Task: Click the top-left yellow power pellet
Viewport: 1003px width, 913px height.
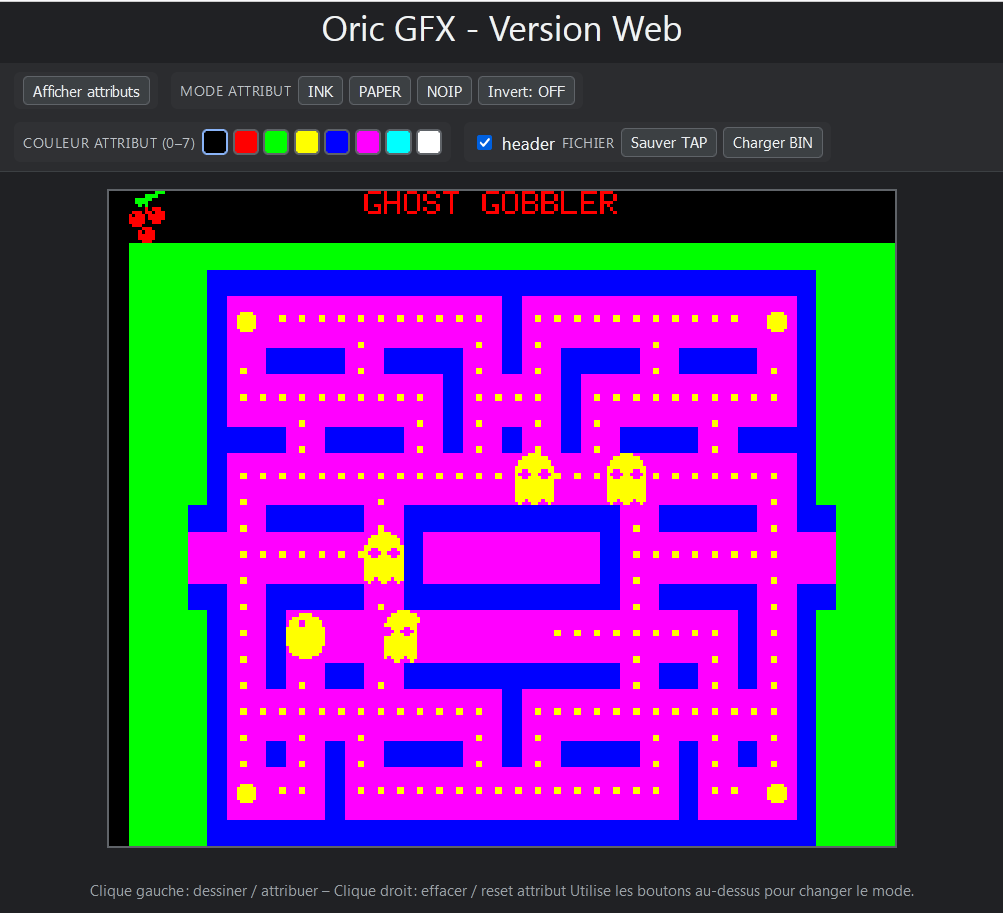Action: click(246, 322)
